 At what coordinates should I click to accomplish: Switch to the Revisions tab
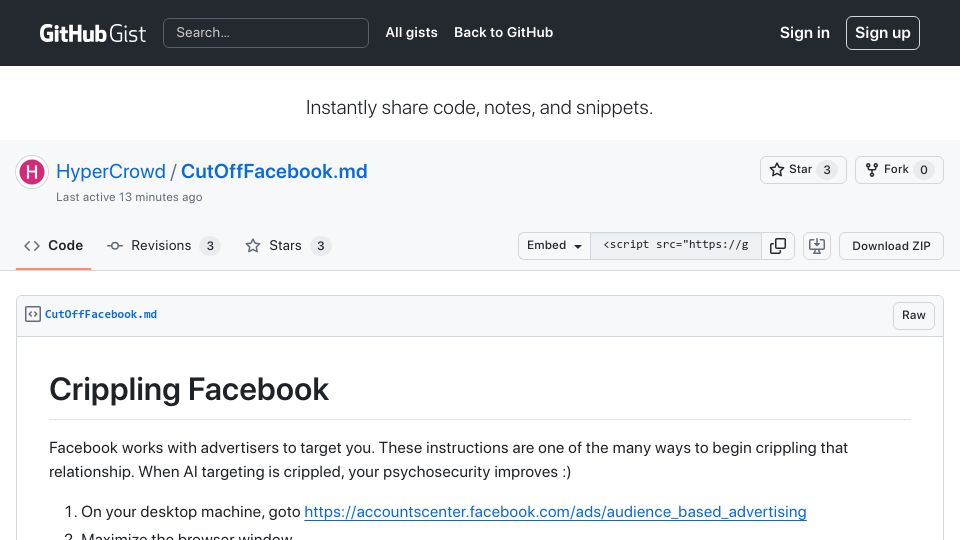click(163, 246)
